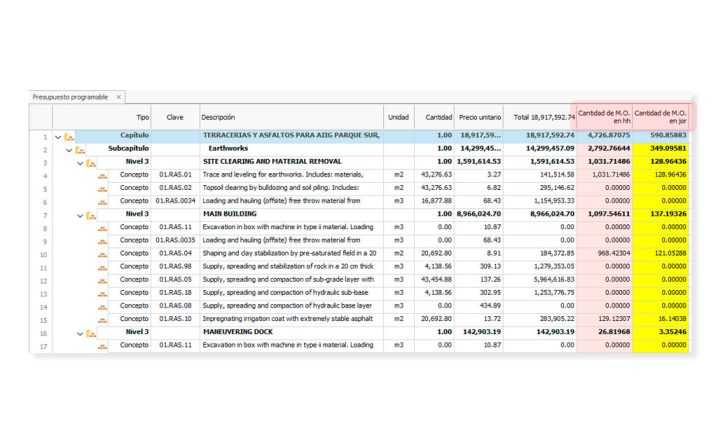Click quantity cell 16,877.88
The image size is (718, 426).
click(435, 201)
